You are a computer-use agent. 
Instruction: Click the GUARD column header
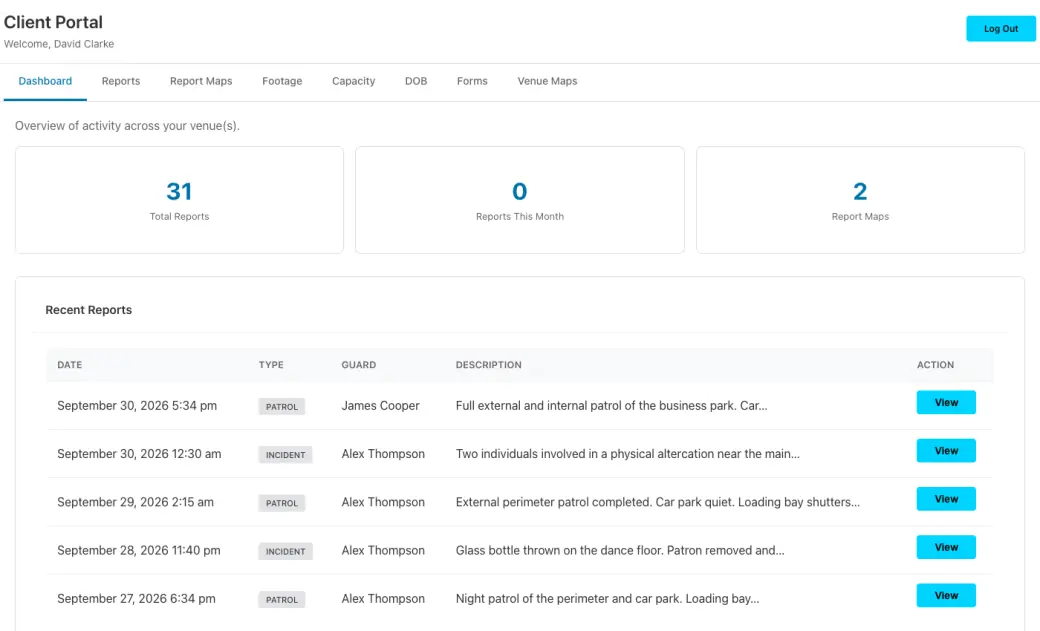pos(359,365)
